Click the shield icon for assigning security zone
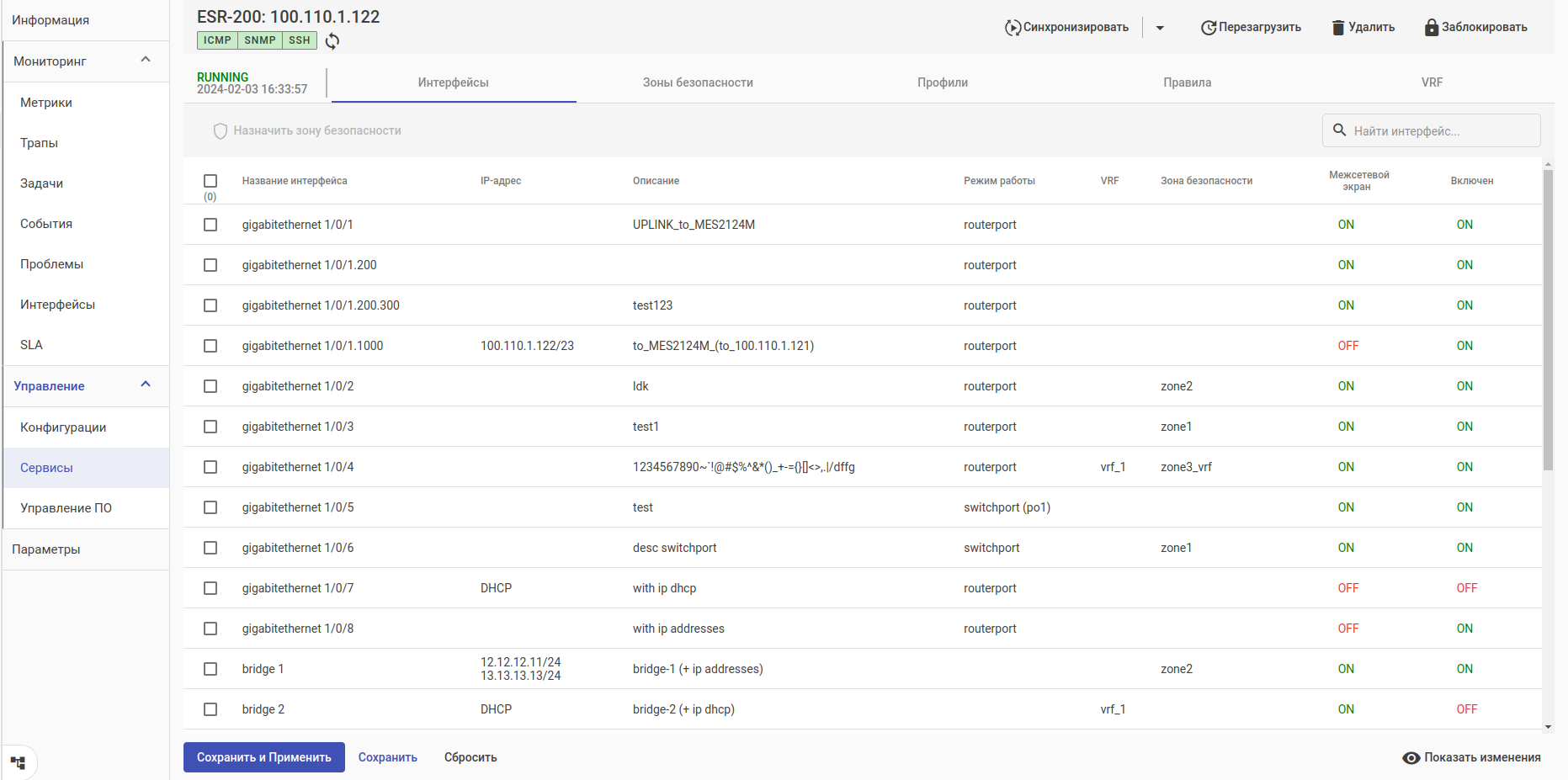This screenshot has width=1568, height=780. coord(221,131)
